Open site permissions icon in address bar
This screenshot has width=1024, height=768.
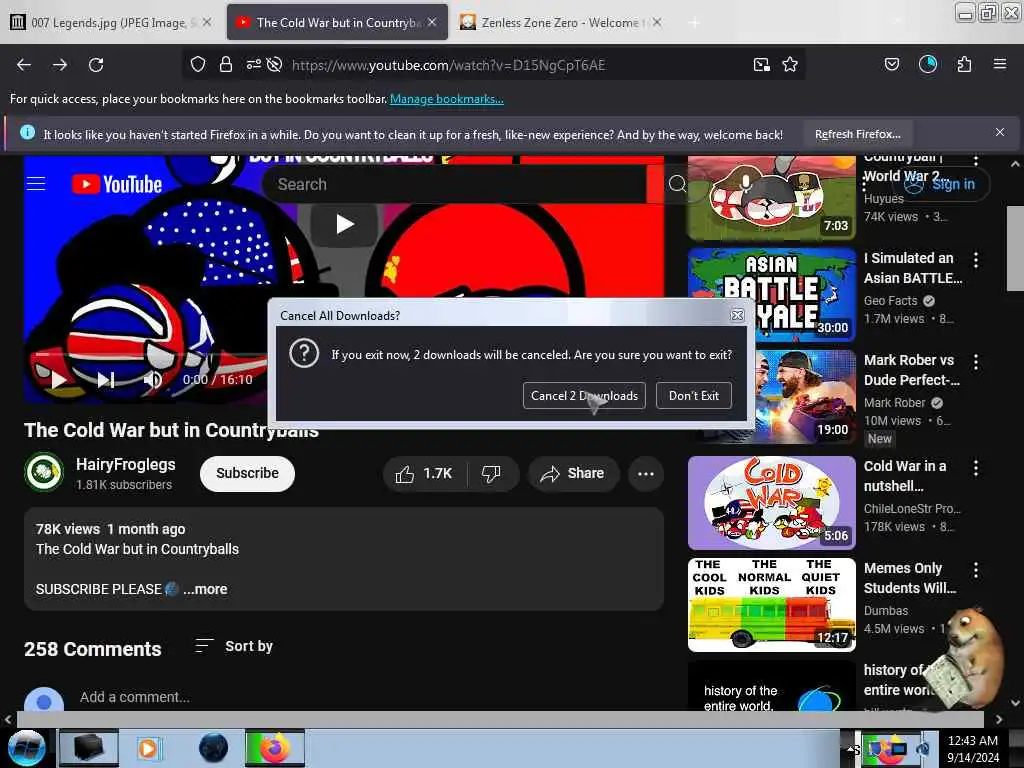click(x=253, y=64)
